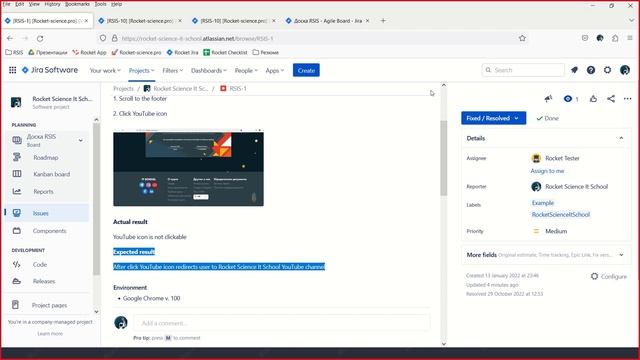The height and width of the screenshot is (360, 640).
Task: Open the Rocket Checklist bookmark
Action: click(225, 52)
